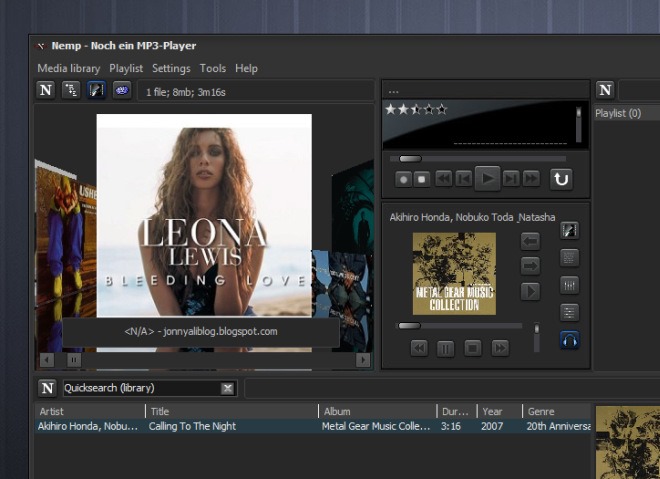The height and width of the screenshot is (479, 660).
Task: Sort list by the Album column header
Action: click(x=378, y=411)
